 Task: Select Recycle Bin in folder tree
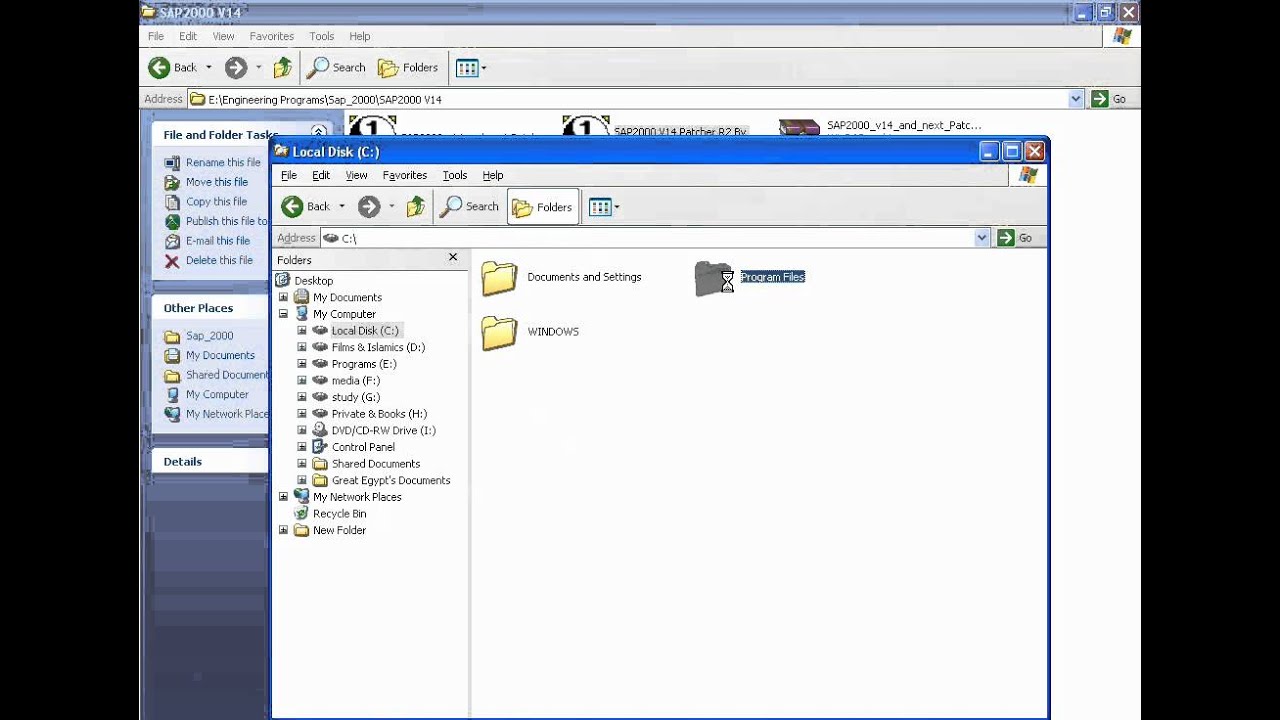(x=339, y=514)
